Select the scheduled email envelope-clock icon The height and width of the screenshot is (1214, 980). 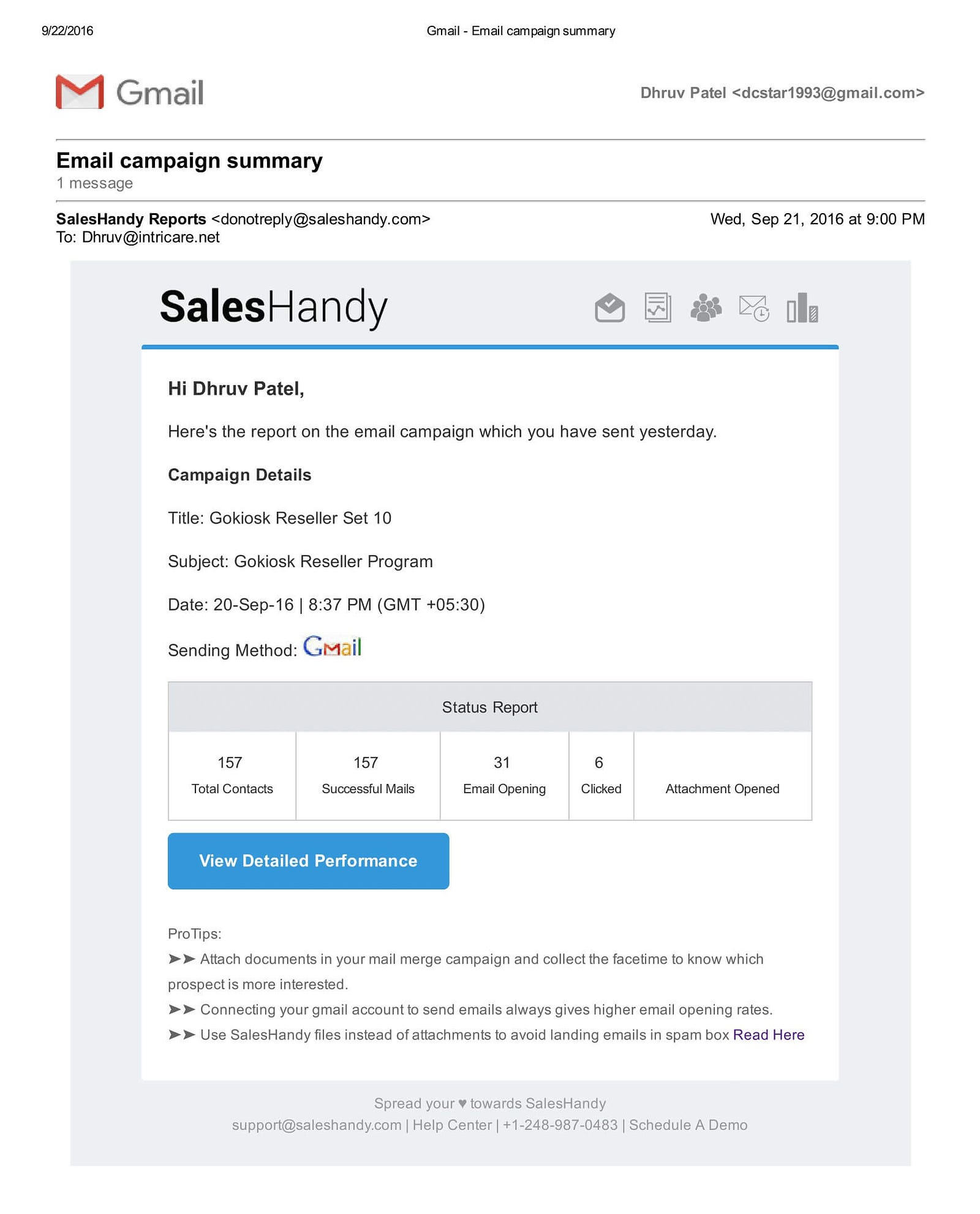click(753, 307)
